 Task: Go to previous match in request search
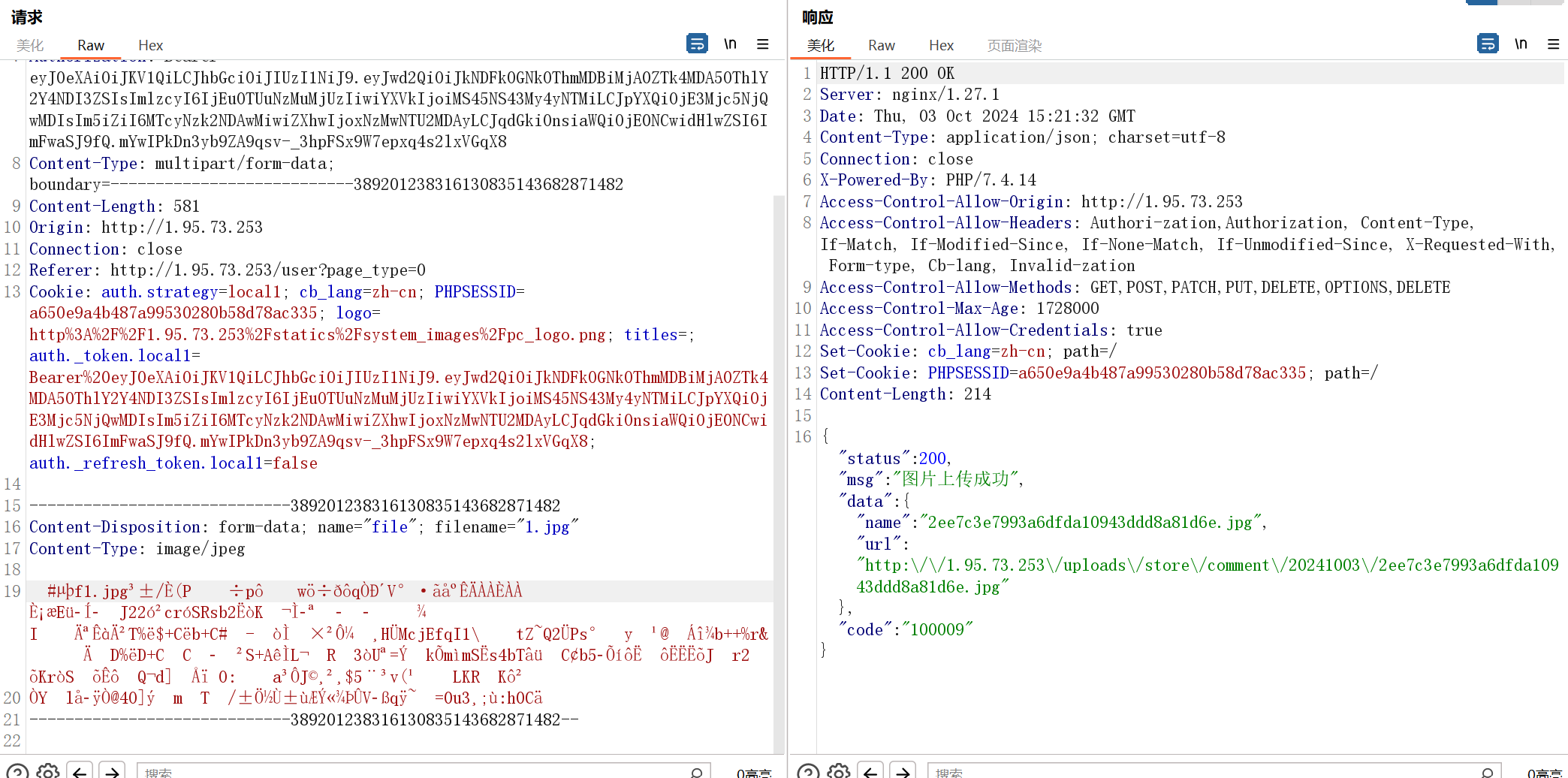coord(80,771)
